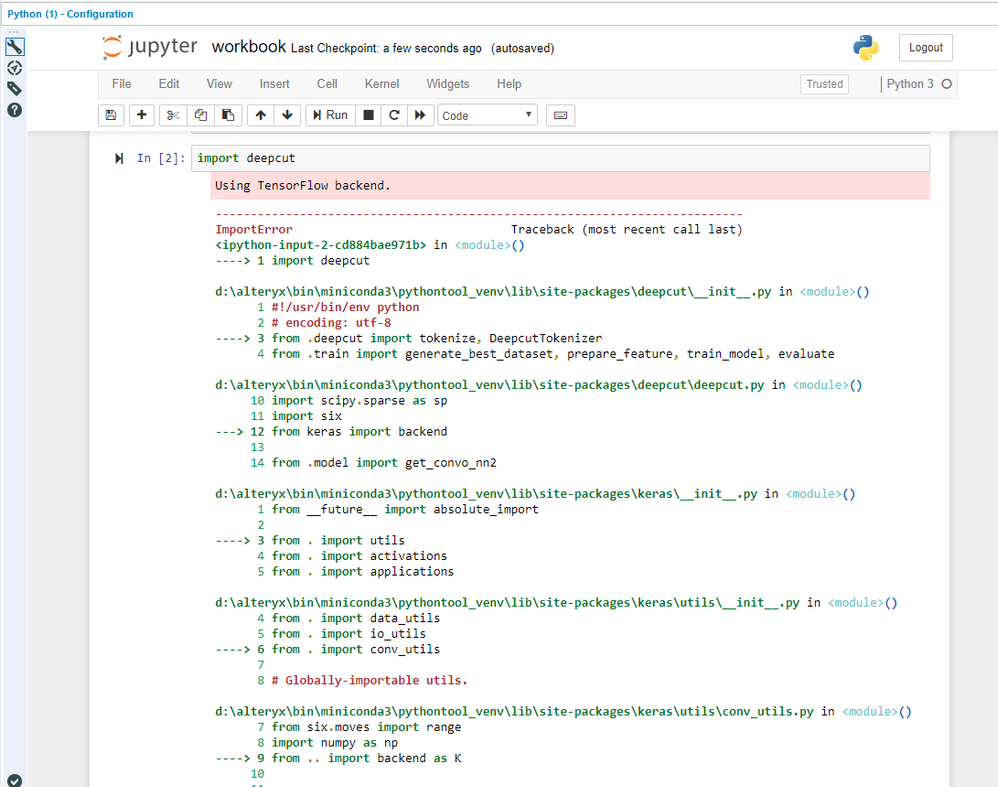Image resolution: width=998 pixels, height=787 pixels.
Task: Open the Kernel menu
Action: pyautogui.click(x=381, y=84)
